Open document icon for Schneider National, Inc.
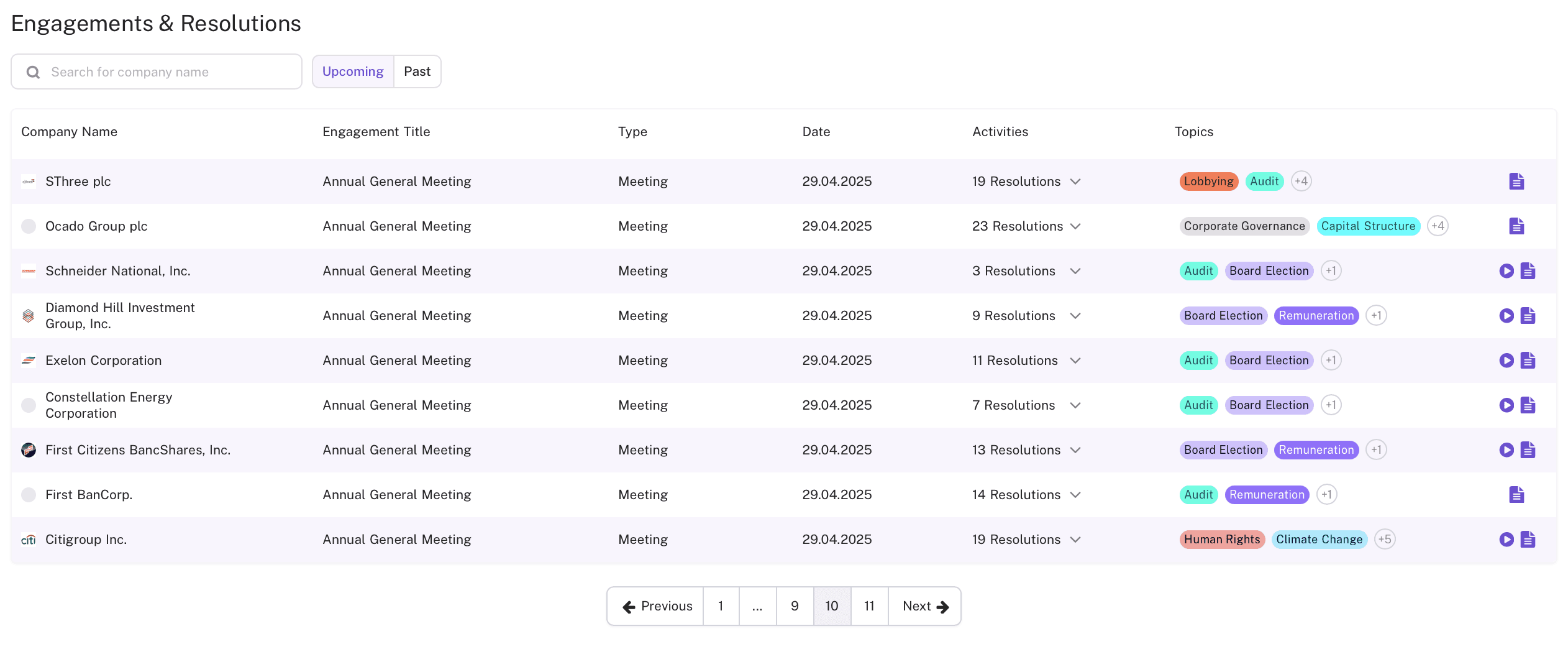The width and height of the screenshot is (1568, 649). 1528,271
